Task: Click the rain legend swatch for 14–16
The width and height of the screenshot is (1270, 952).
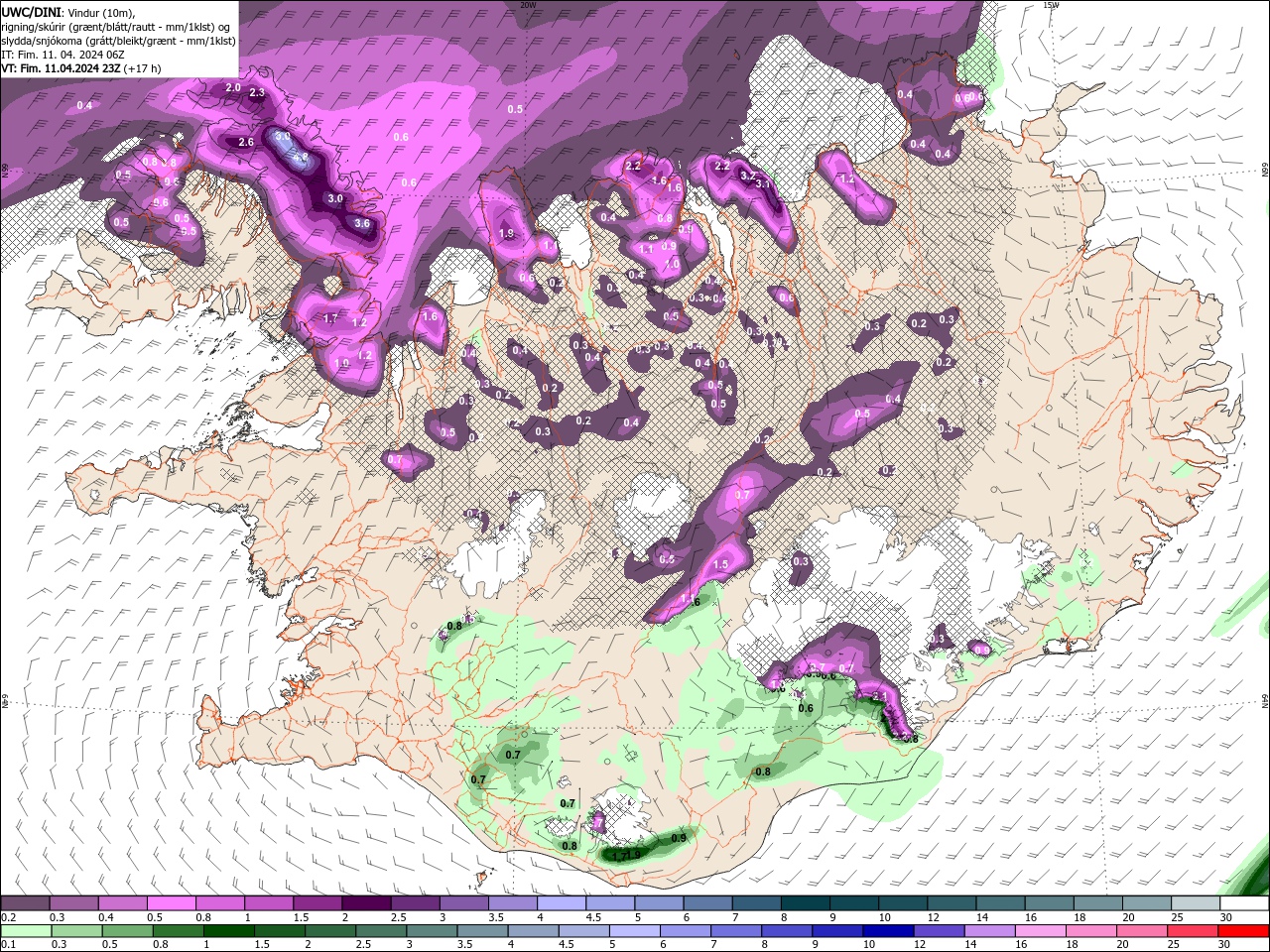Action: click(x=990, y=931)
